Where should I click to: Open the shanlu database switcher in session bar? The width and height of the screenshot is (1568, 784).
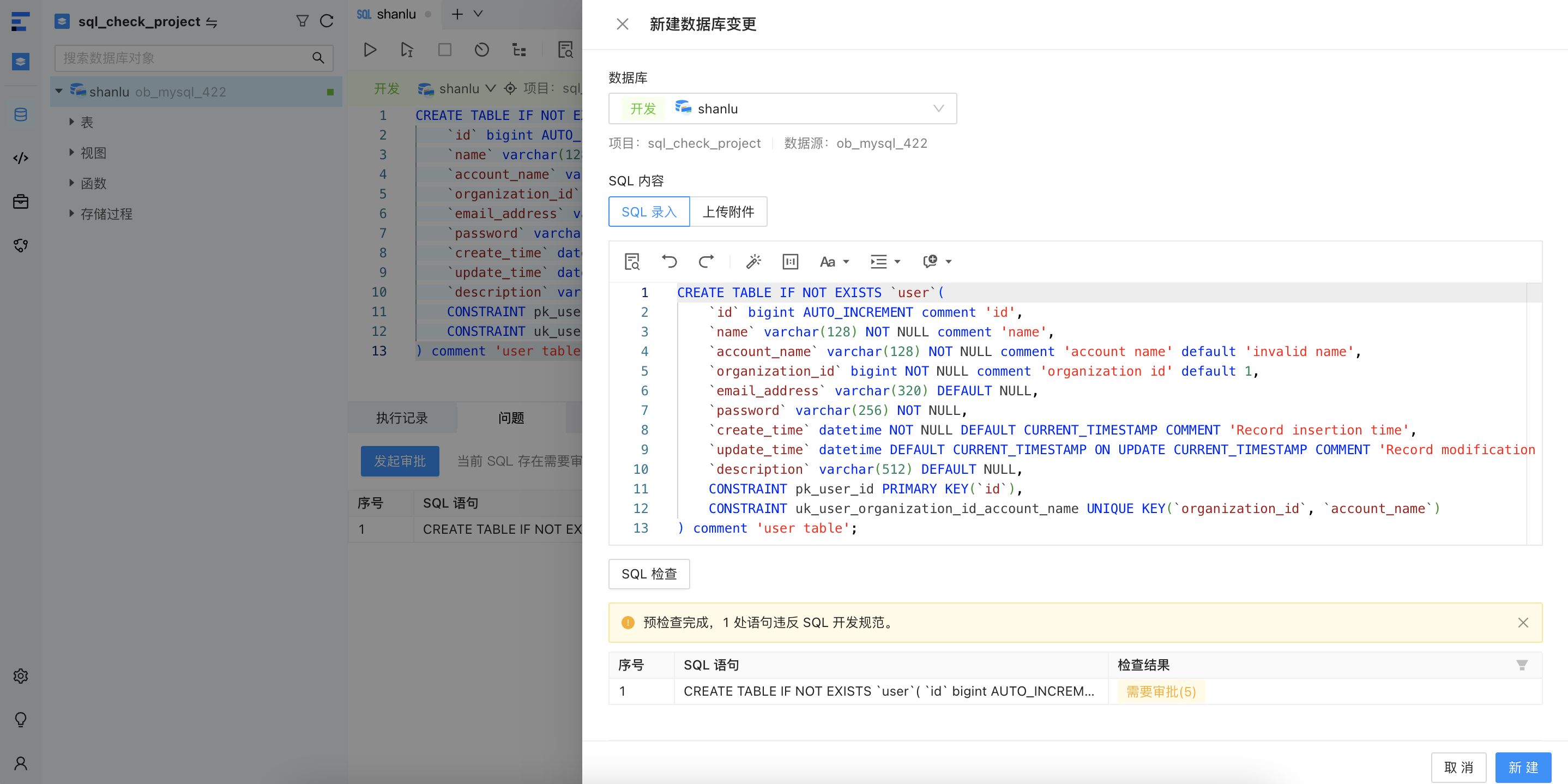[x=458, y=89]
